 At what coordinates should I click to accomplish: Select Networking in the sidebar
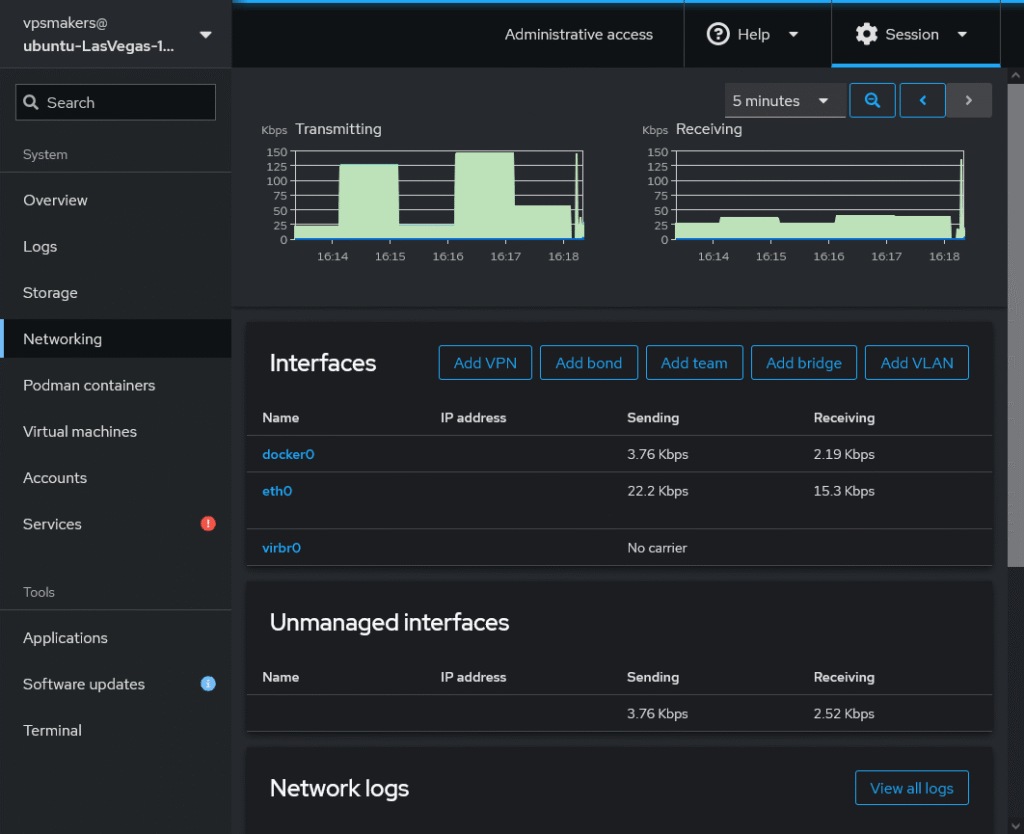pos(116,339)
